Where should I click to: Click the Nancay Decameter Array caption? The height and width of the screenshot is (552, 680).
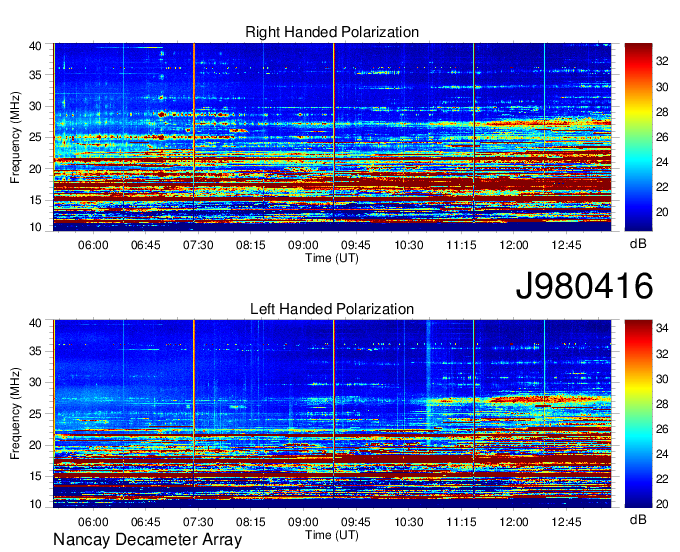point(147,540)
